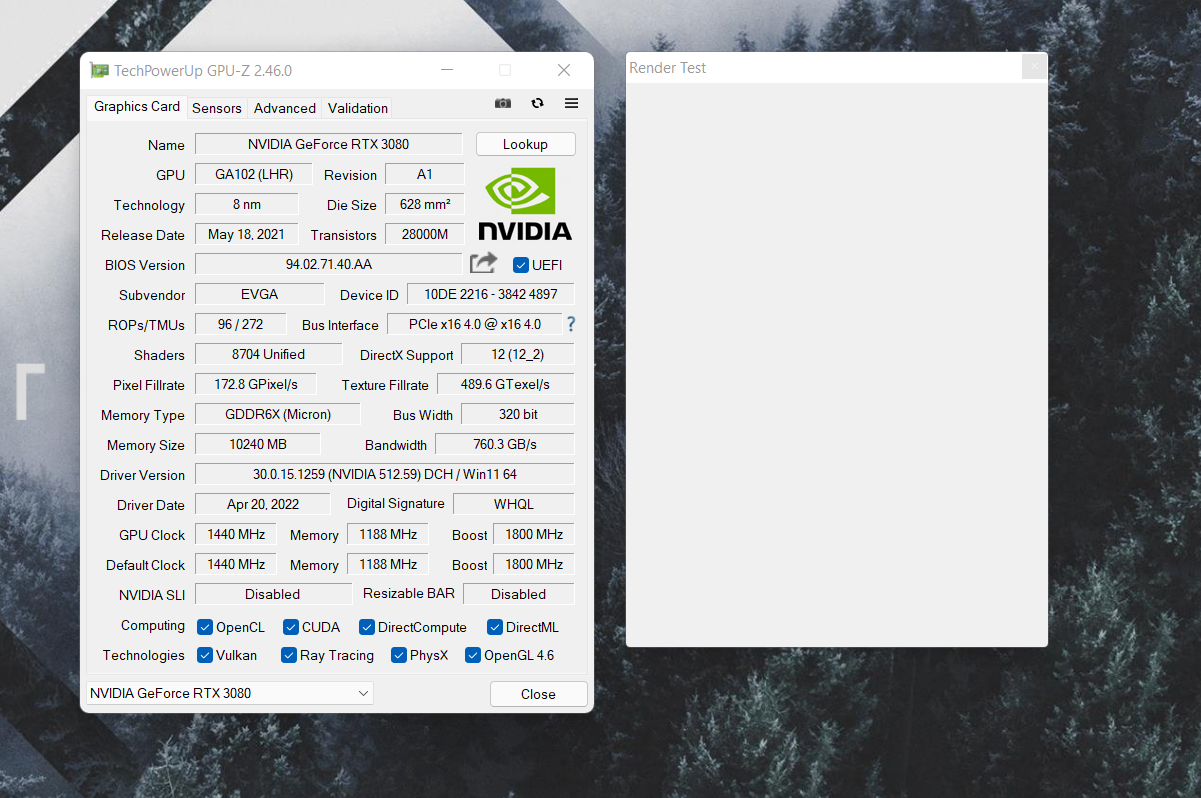Click the Memory Type field GDDR6X (Micron)

pyautogui.click(x=279, y=414)
